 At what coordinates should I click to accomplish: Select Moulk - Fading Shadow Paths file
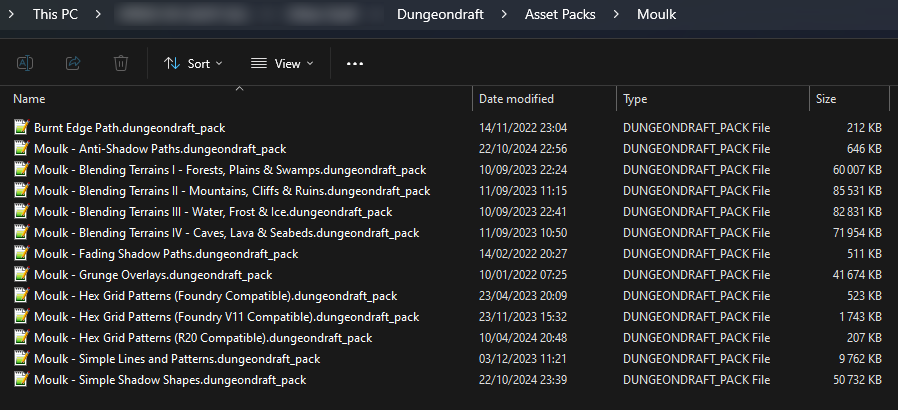point(166,254)
